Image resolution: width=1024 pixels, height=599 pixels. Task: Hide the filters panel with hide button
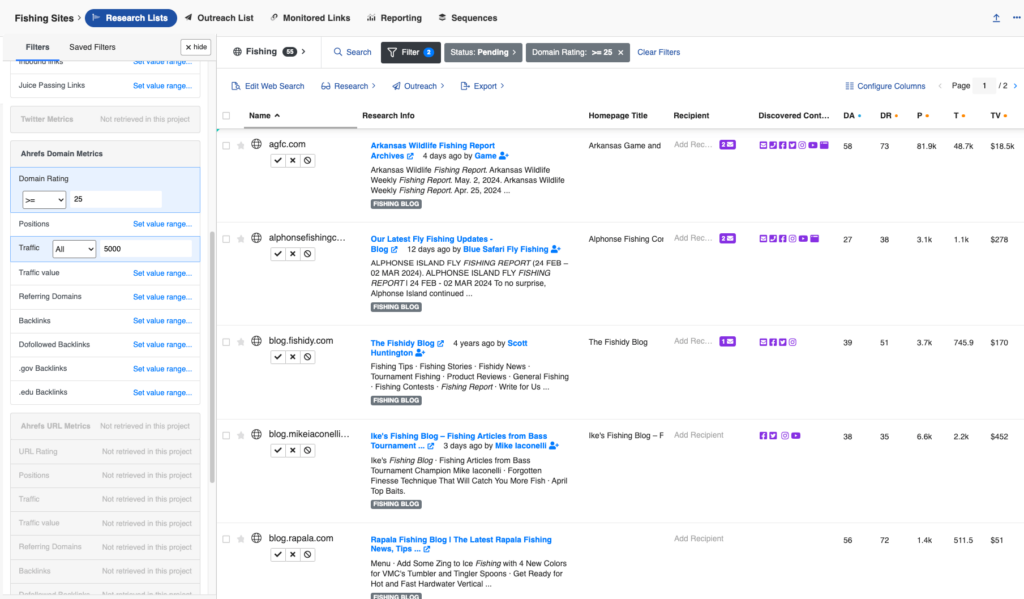tap(195, 47)
